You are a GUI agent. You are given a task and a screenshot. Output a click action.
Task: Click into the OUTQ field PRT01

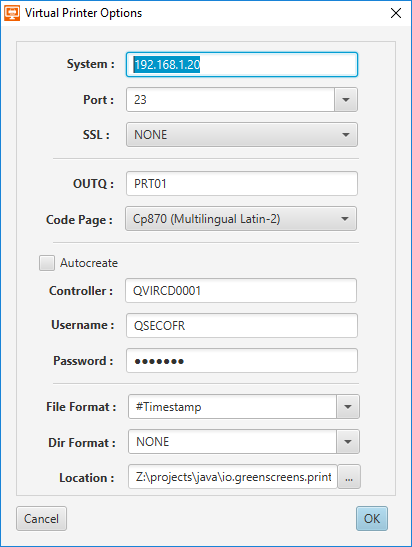click(x=242, y=183)
